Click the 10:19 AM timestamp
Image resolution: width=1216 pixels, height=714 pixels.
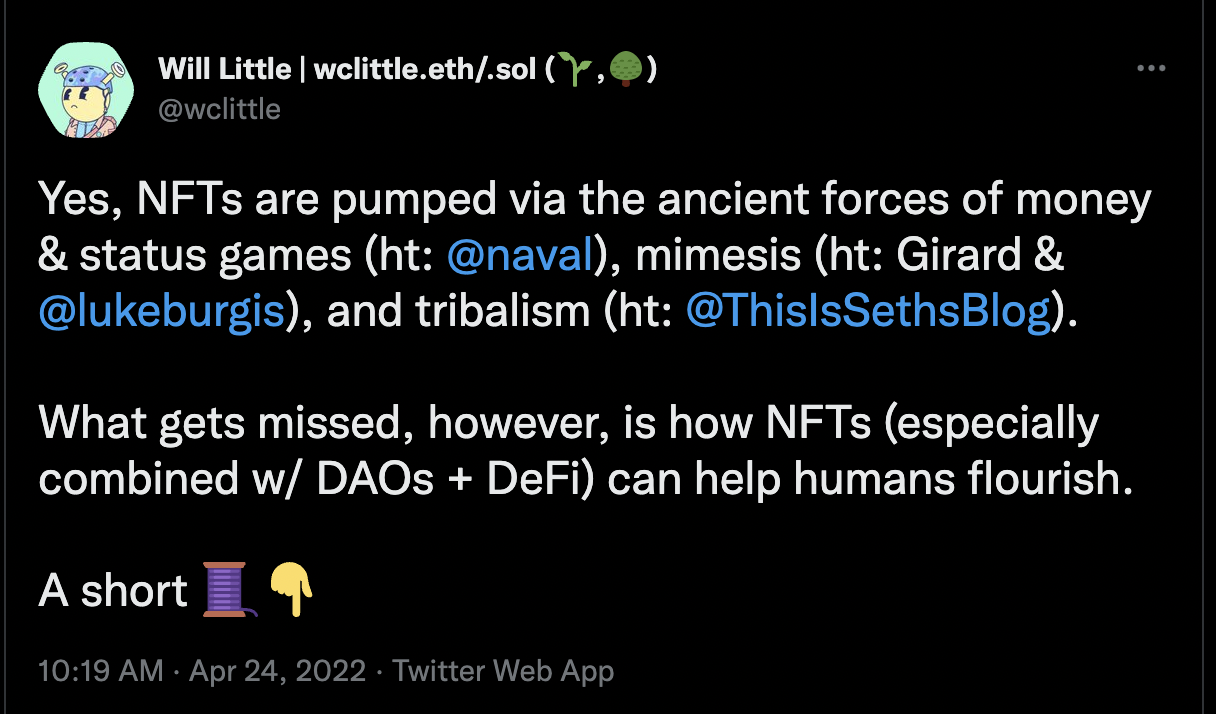click(x=100, y=671)
